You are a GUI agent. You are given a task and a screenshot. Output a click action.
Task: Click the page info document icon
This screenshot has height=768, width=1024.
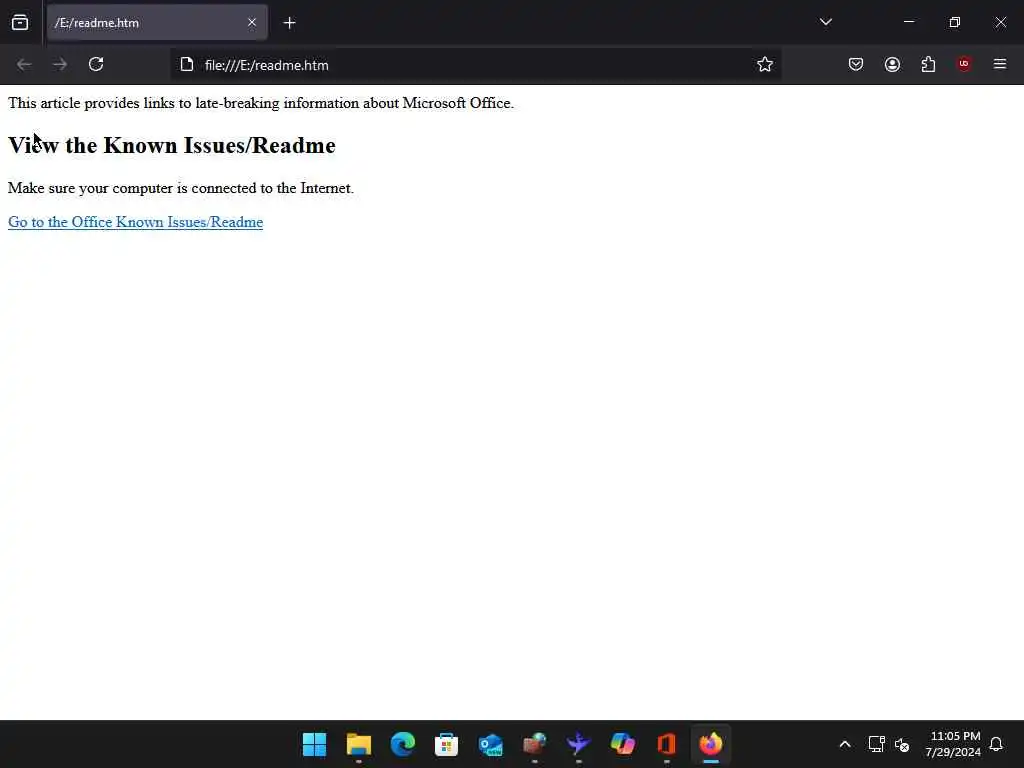[x=187, y=65]
